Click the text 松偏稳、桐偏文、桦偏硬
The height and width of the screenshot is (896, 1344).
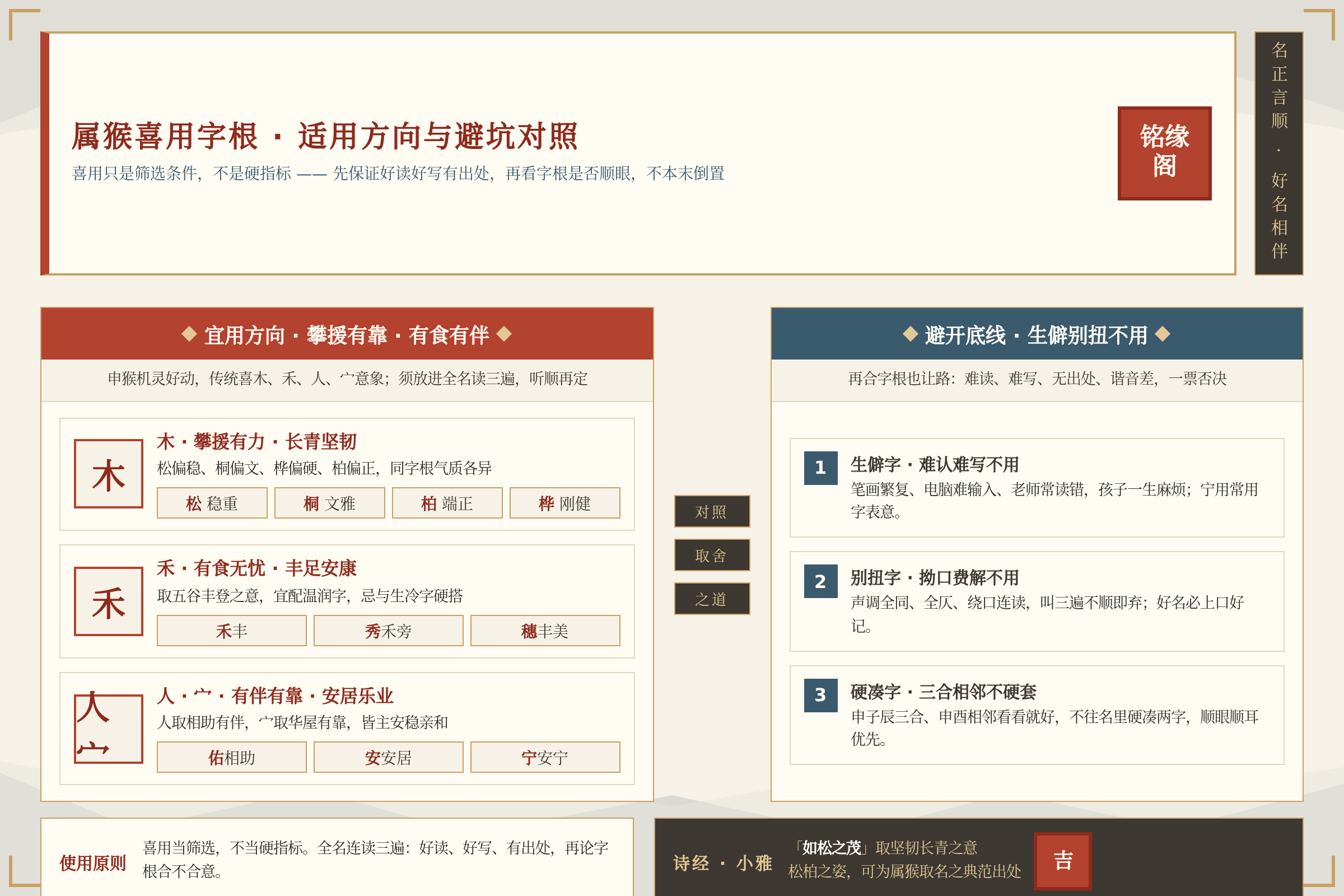click(325, 468)
